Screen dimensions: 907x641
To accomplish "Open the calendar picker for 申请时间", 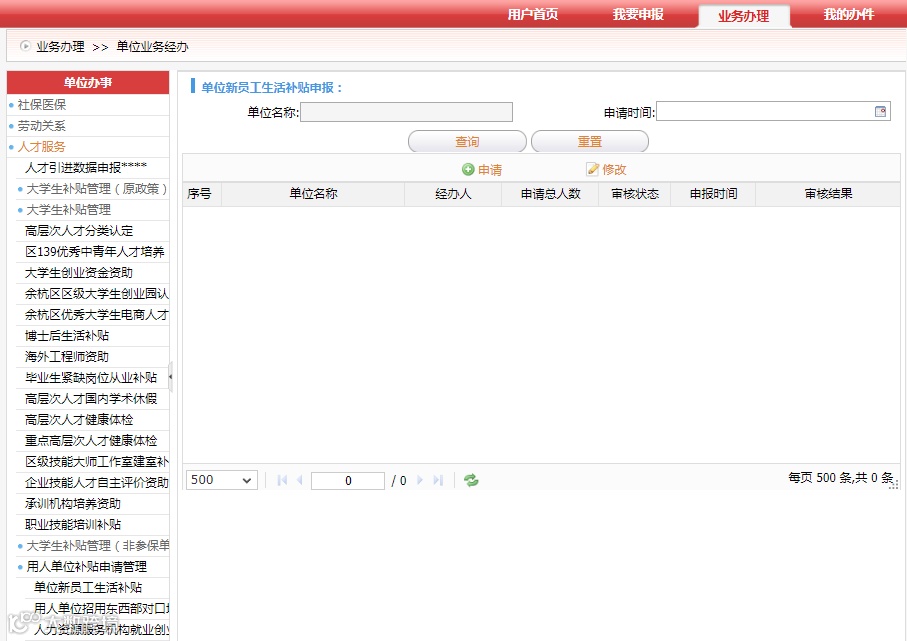I will [x=880, y=112].
